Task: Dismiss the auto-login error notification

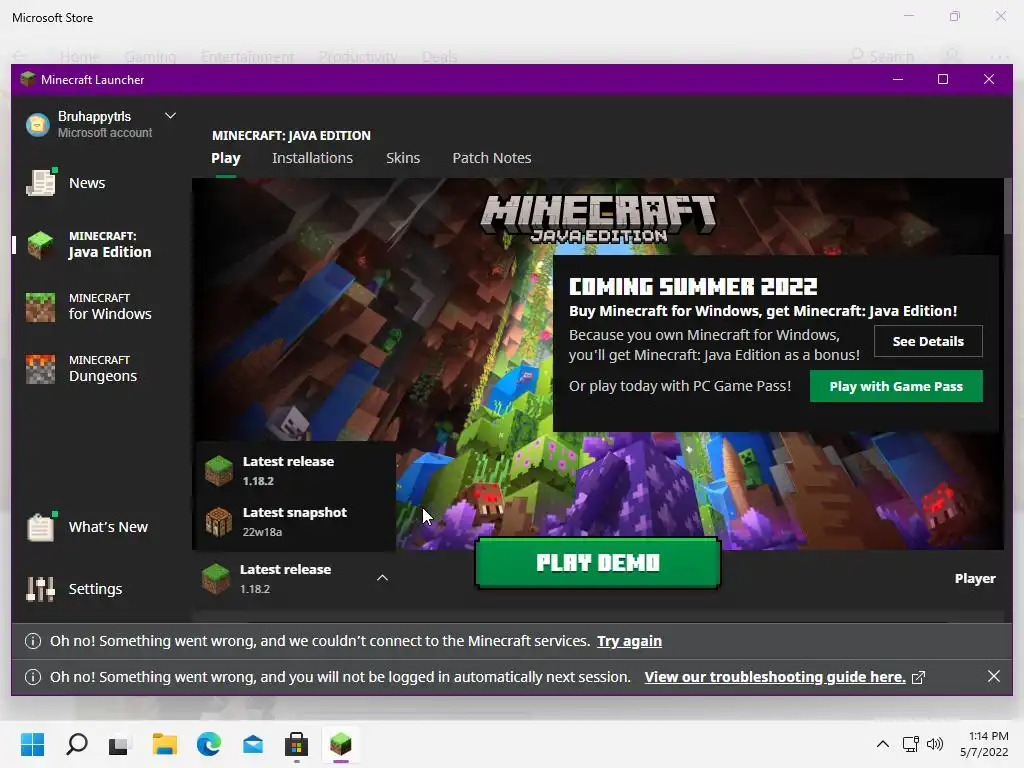Action: pos(993,677)
